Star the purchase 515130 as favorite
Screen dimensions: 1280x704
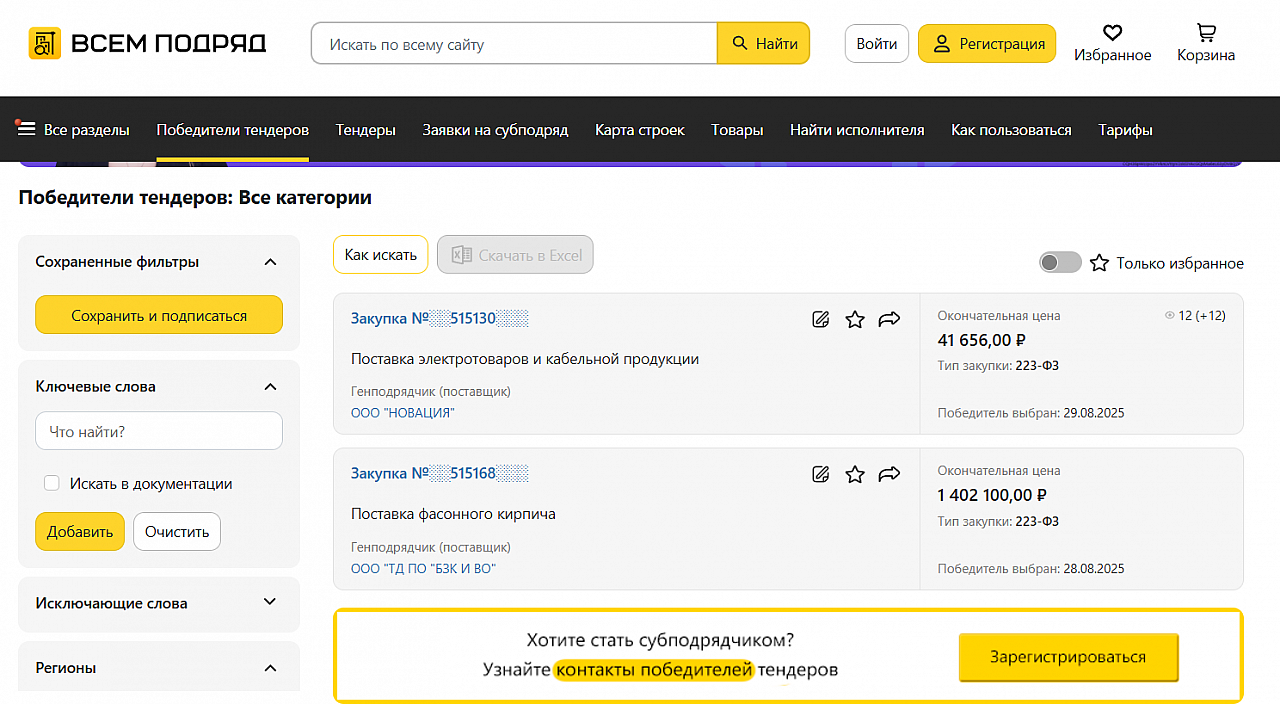tap(855, 320)
